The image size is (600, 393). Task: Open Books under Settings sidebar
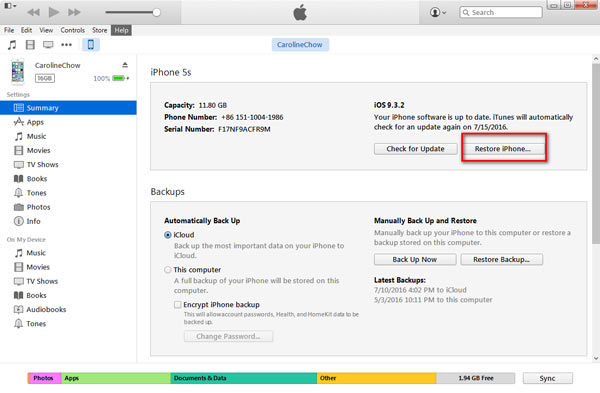(x=68, y=179)
